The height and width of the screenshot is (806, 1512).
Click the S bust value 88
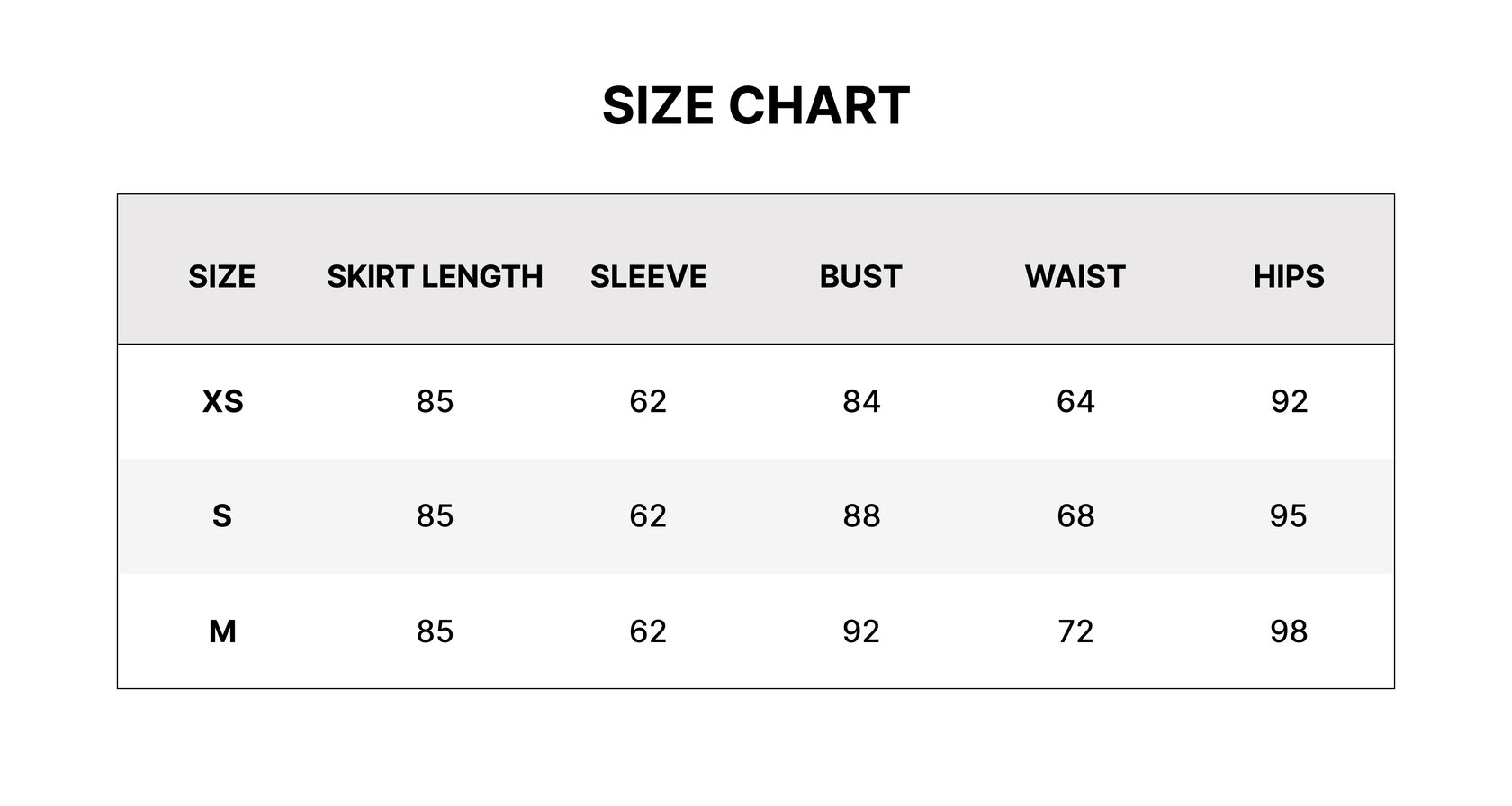(x=861, y=516)
